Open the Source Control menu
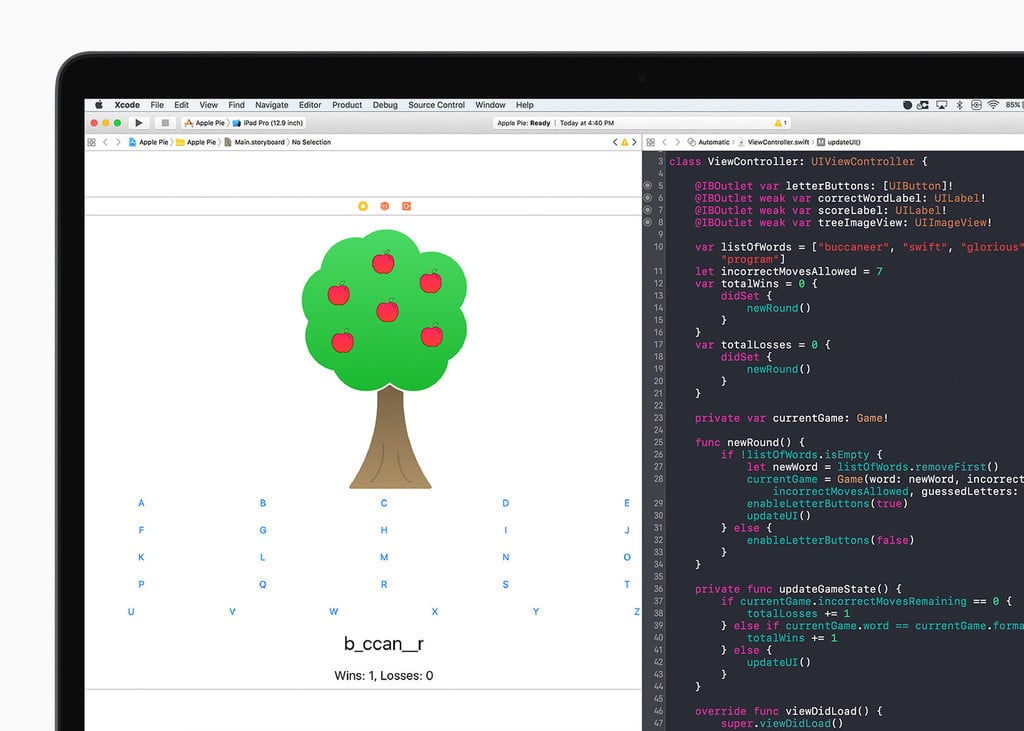The height and width of the screenshot is (731, 1024). pyautogui.click(x=436, y=104)
